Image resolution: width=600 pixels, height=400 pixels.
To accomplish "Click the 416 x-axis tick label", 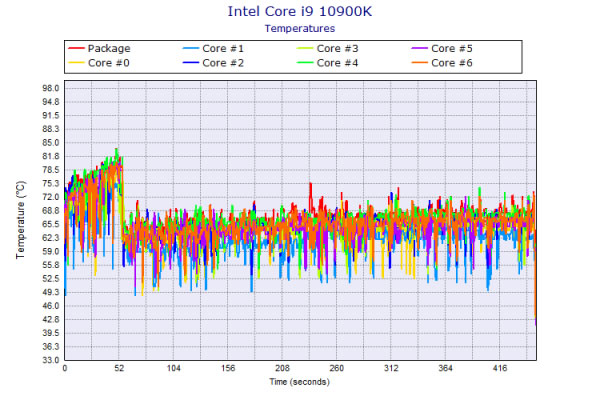I will point(499,368).
